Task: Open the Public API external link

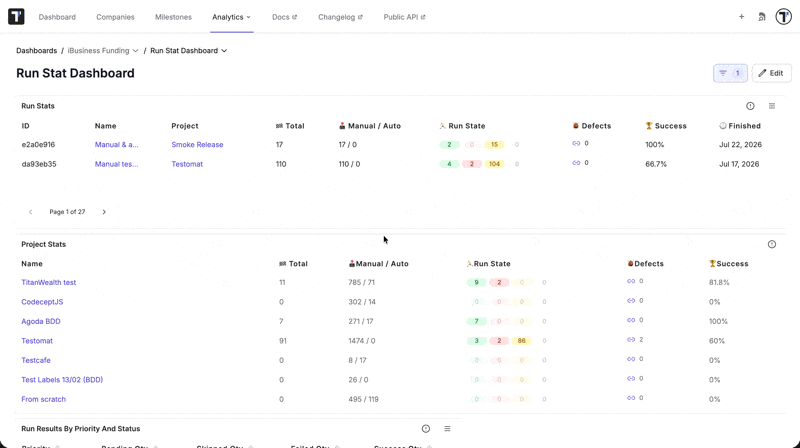Action: coord(404,17)
